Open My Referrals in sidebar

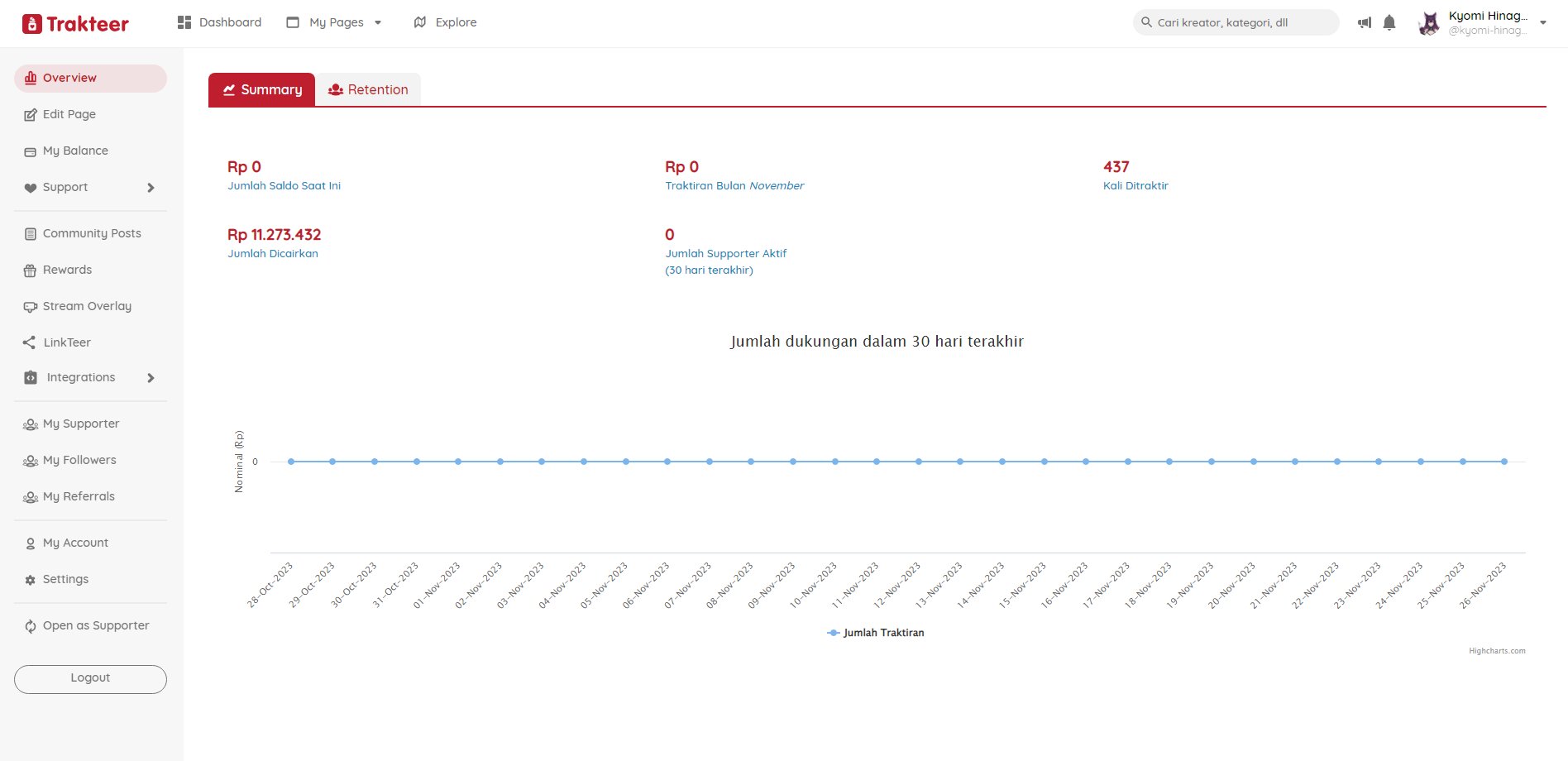tap(79, 496)
